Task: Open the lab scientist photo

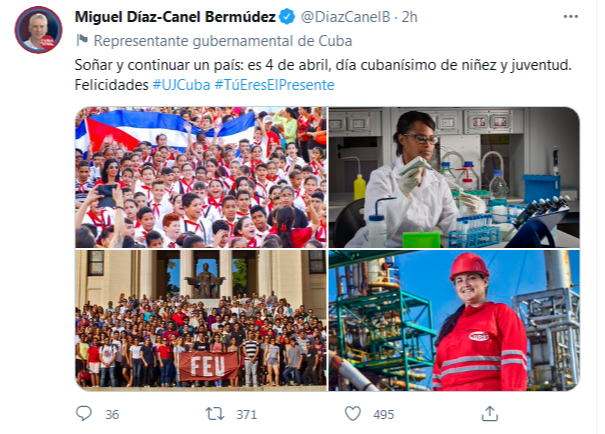Action: click(454, 177)
